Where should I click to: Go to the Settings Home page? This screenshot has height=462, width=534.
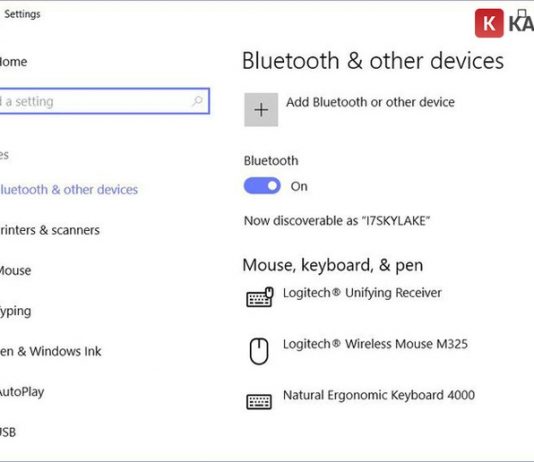coord(14,62)
